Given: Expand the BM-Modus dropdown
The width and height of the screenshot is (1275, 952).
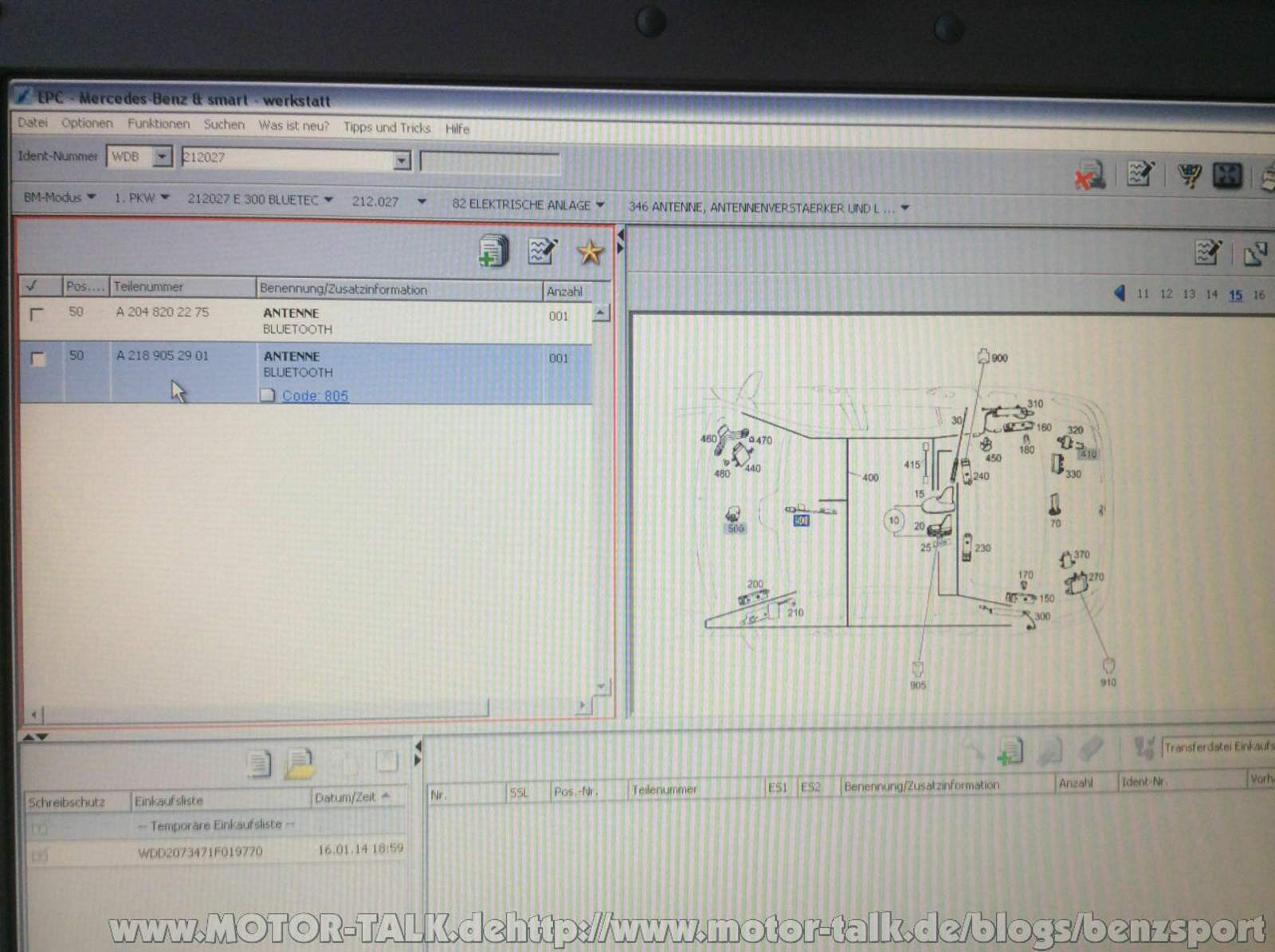Looking at the screenshot, I should 59,197.
